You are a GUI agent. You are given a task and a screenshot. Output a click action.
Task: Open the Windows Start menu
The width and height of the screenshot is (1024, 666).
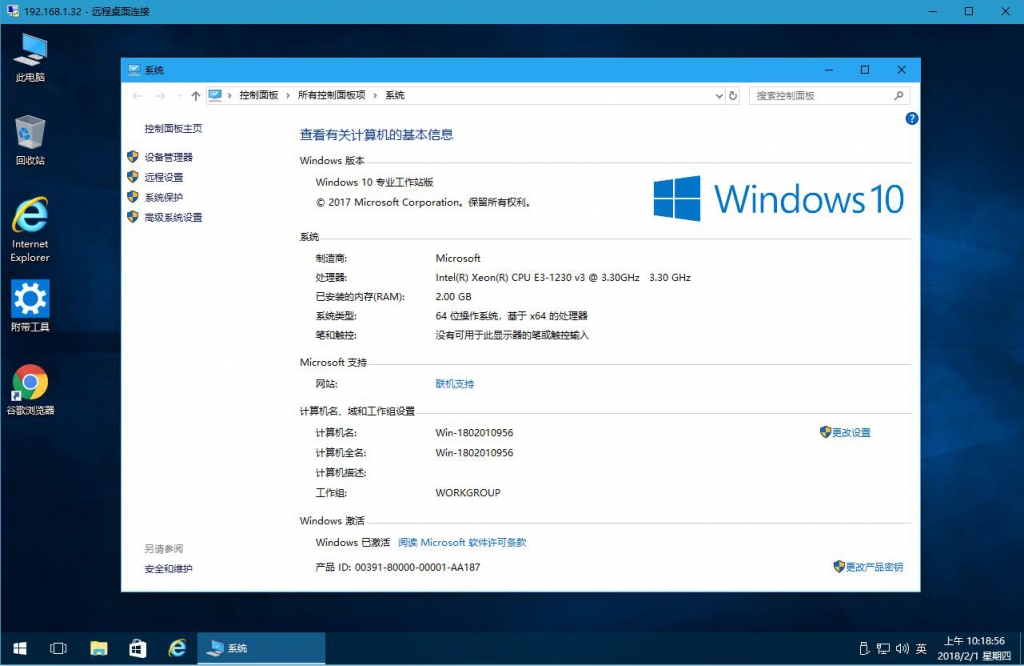tap(20, 648)
